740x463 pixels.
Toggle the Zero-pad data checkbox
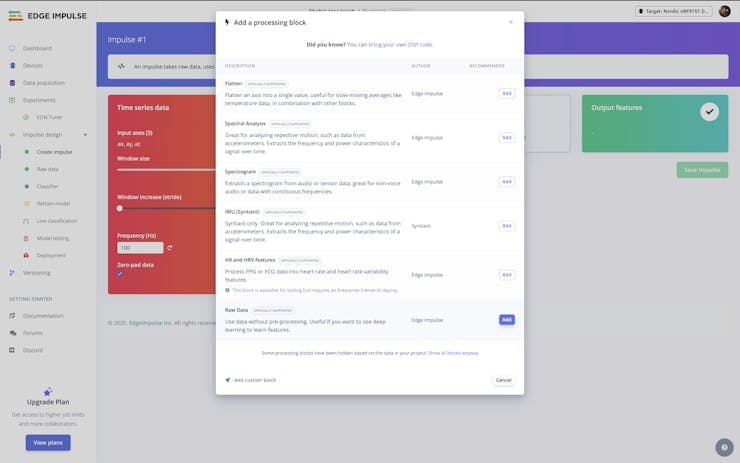click(120, 274)
